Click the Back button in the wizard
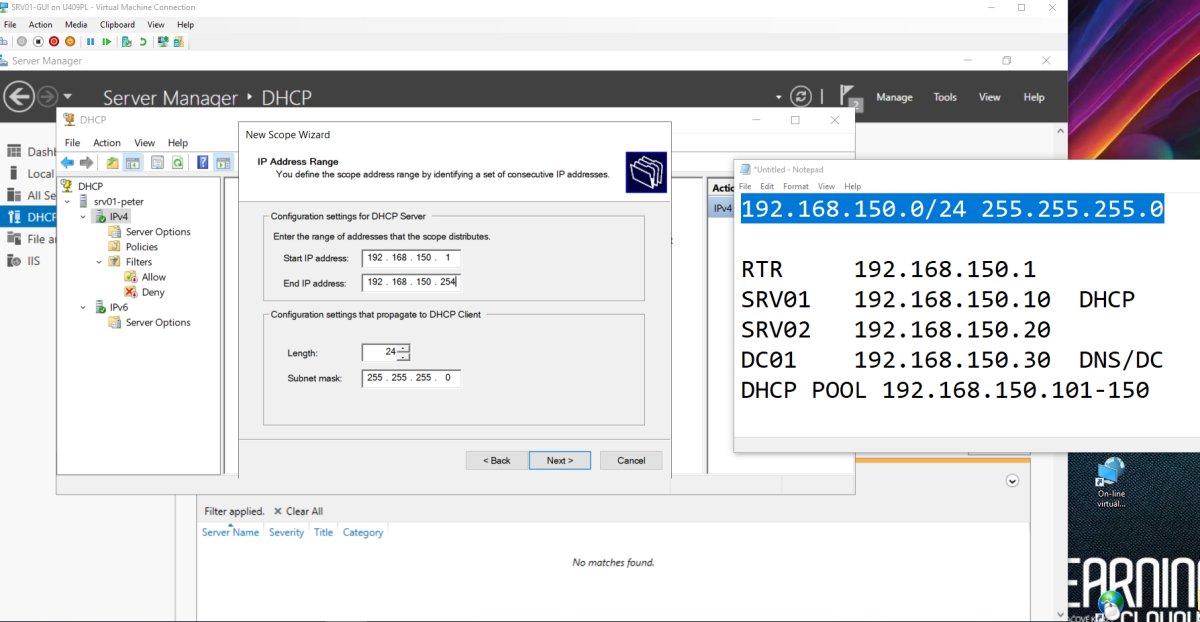Image resolution: width=1200 pixels, height=622 pixels. tap(497, 460)
